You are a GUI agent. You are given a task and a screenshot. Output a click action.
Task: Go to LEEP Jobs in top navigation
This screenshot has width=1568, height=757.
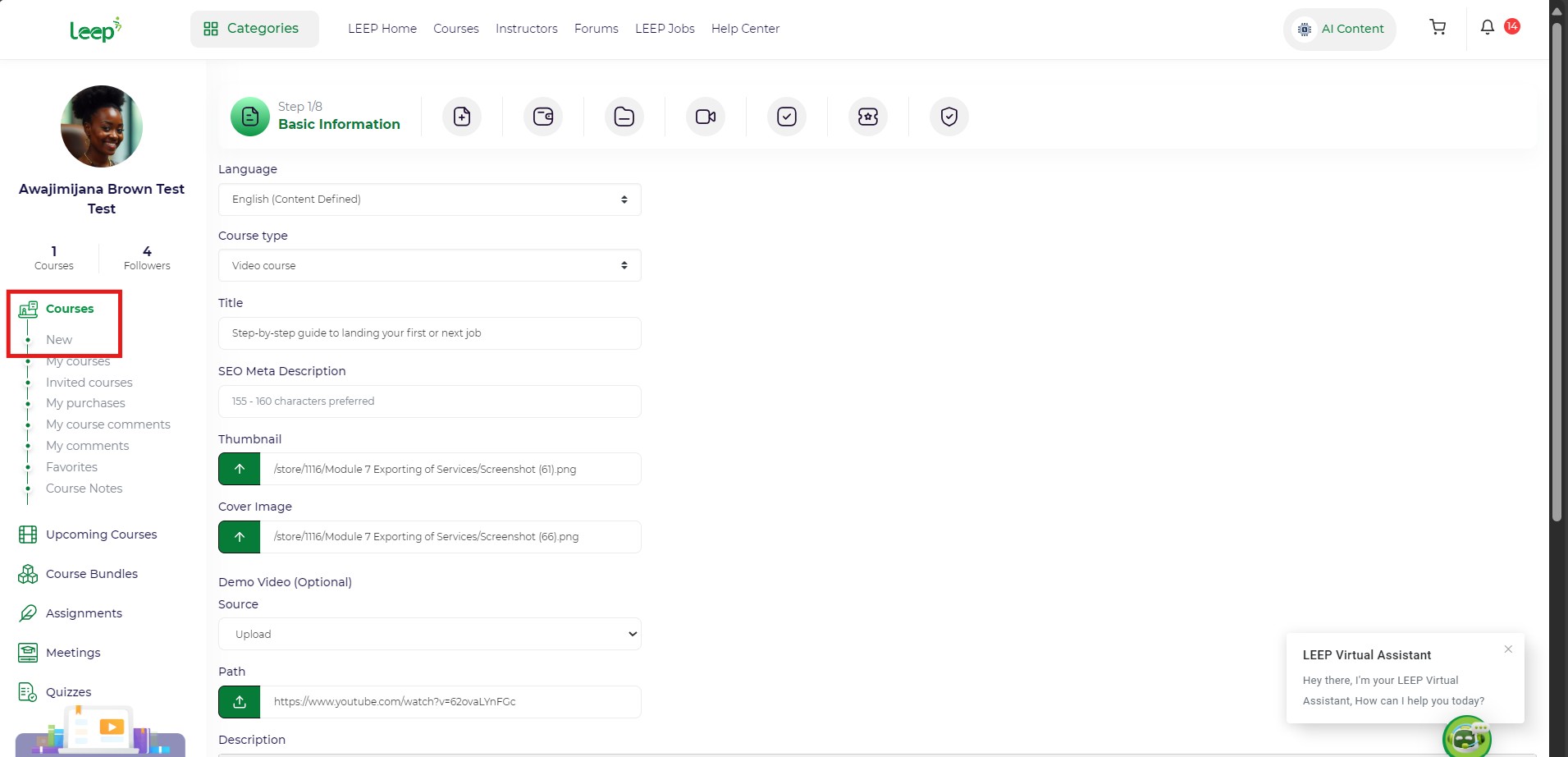665,29
